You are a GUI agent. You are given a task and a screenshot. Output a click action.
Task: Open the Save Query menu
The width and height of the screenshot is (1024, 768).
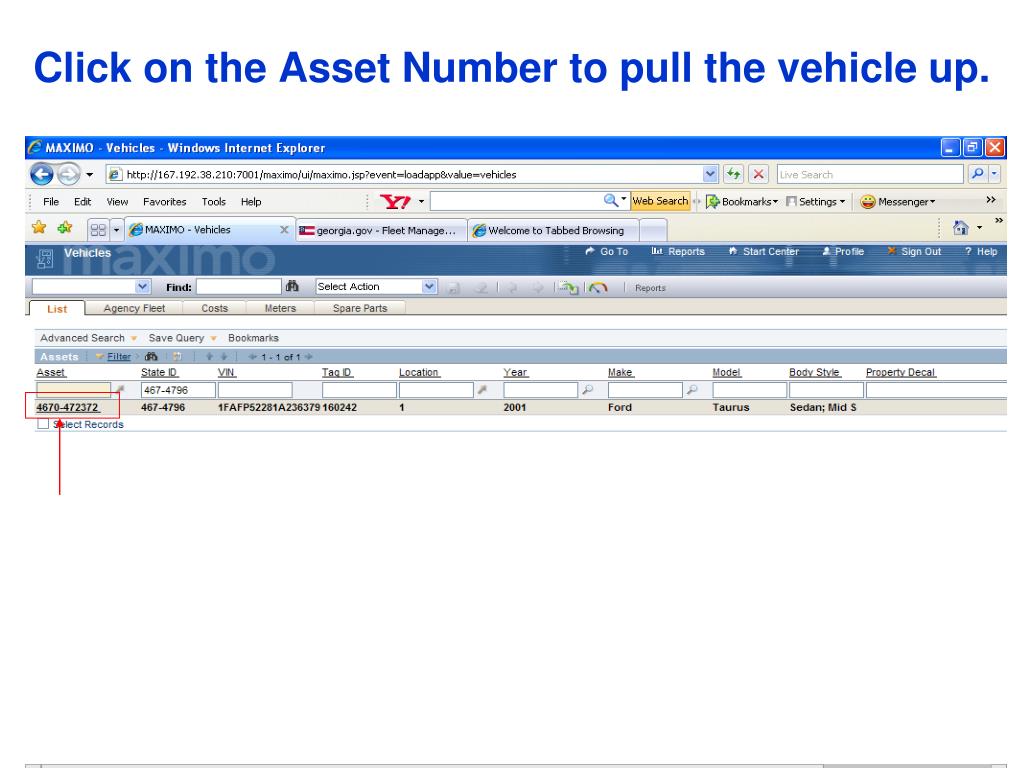182,338
